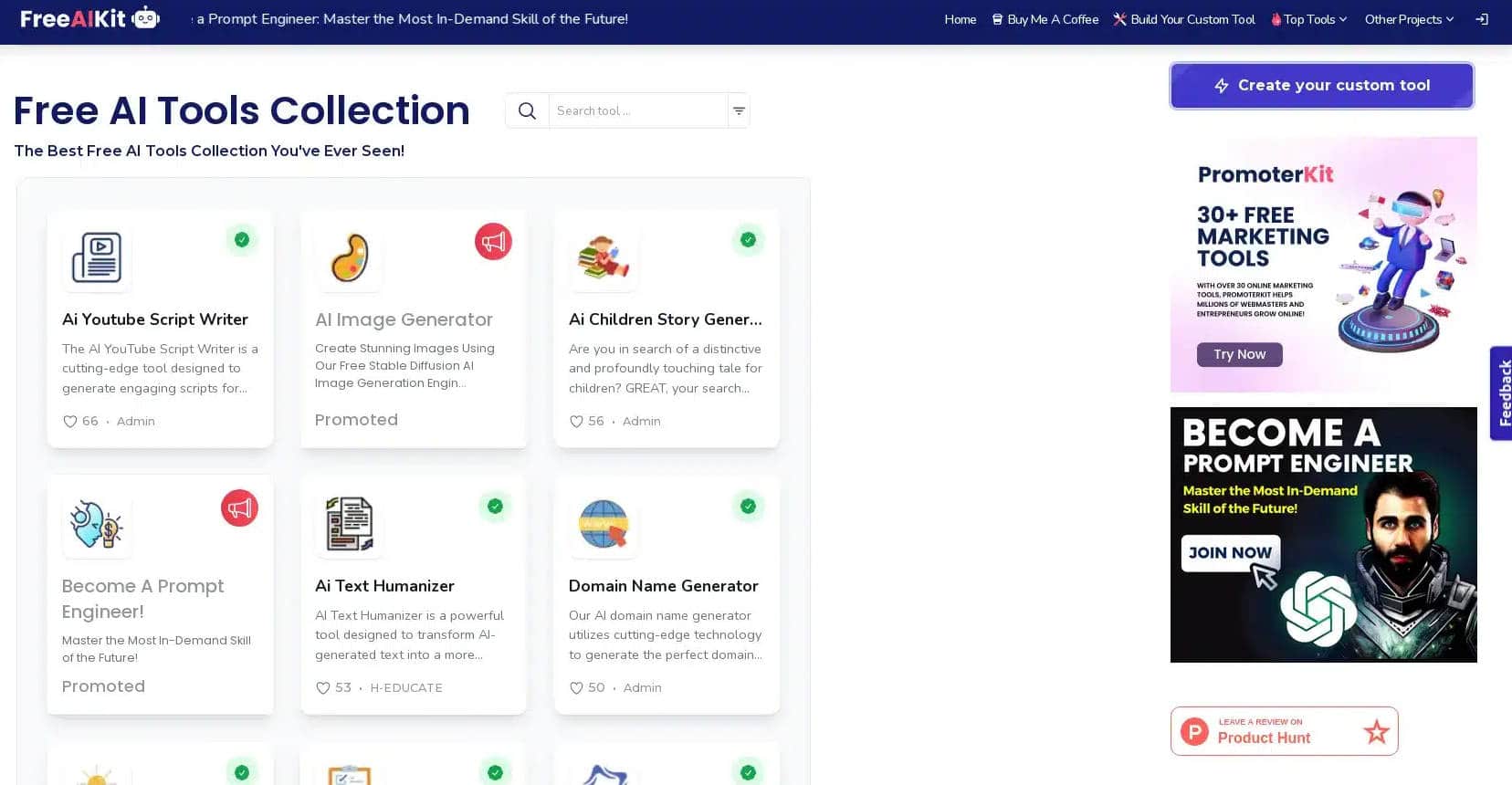Click the Ai Youtube Script Writer icon

pos(97,258)
